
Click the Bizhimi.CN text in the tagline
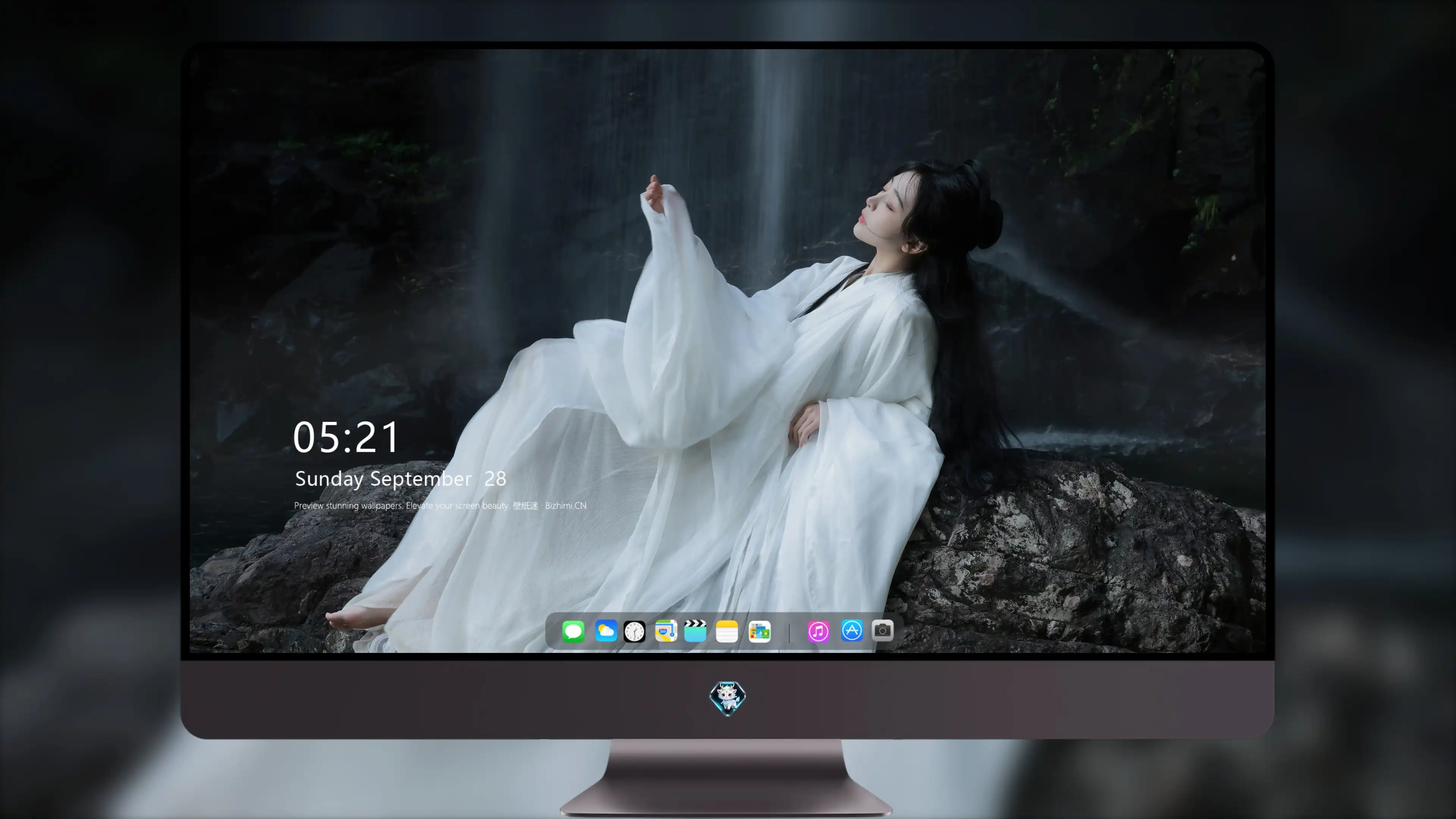(566, 506)
